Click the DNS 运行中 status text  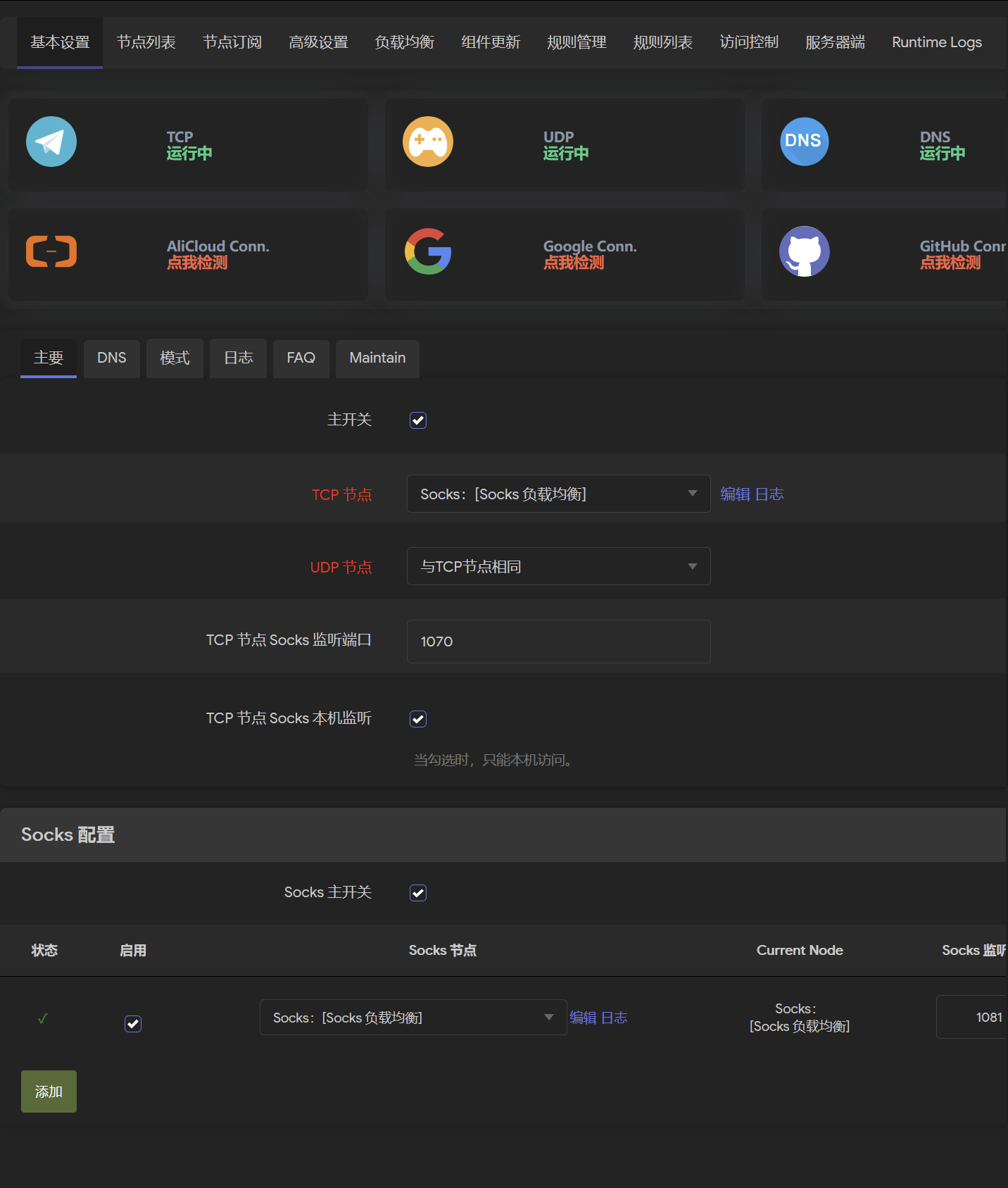point(943,154)
